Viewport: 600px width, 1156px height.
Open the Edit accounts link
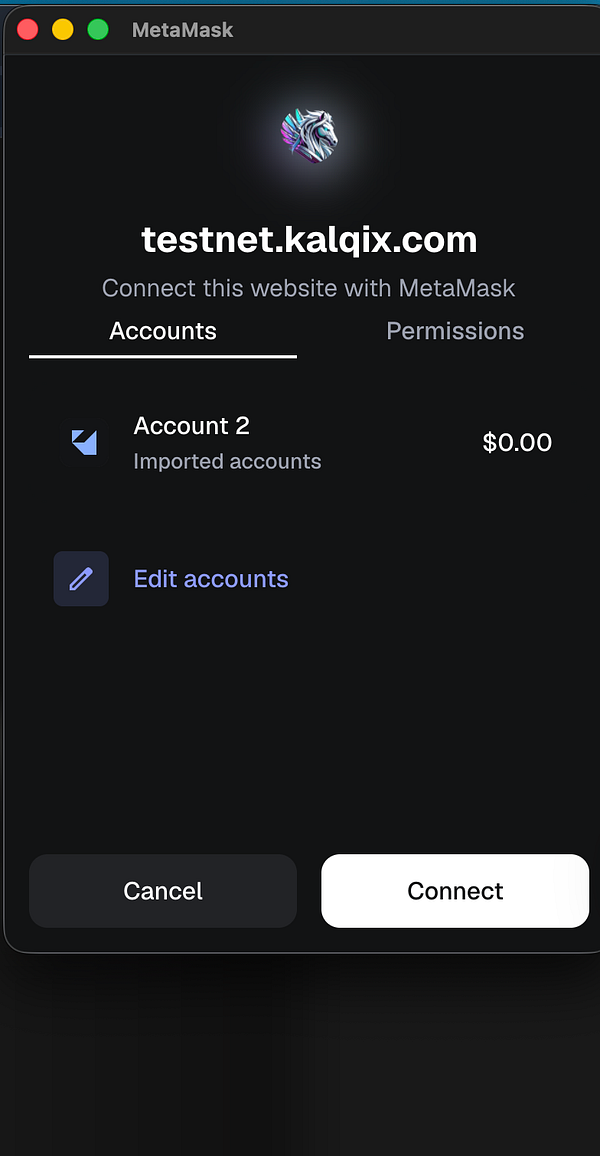coord(211,579)
